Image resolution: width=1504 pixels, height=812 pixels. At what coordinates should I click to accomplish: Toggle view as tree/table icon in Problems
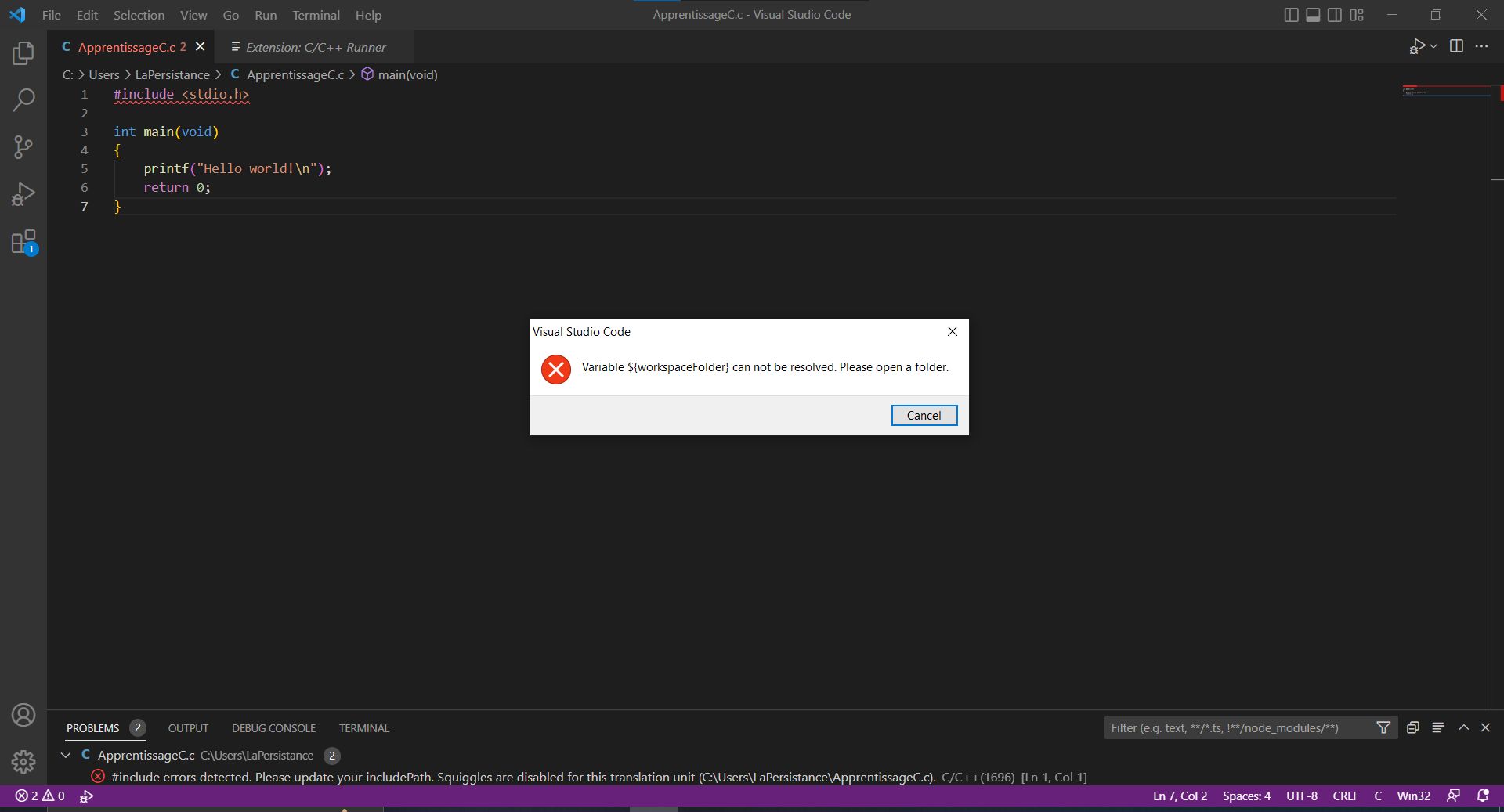coord(1438,727)
